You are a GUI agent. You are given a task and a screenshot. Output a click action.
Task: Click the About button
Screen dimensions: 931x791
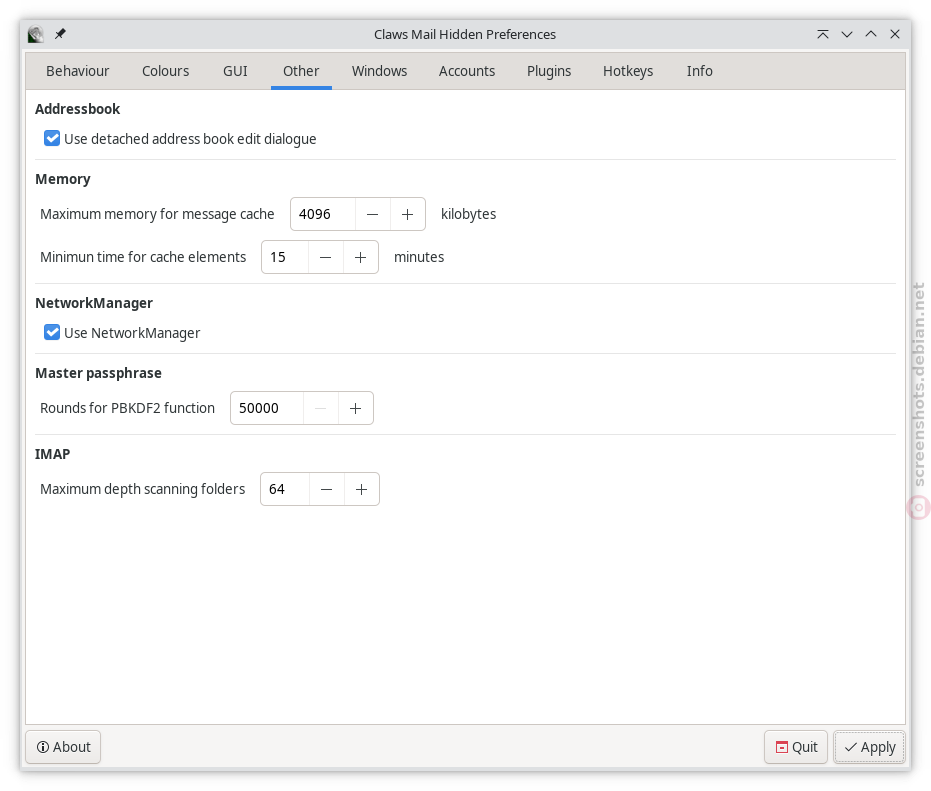63,747
